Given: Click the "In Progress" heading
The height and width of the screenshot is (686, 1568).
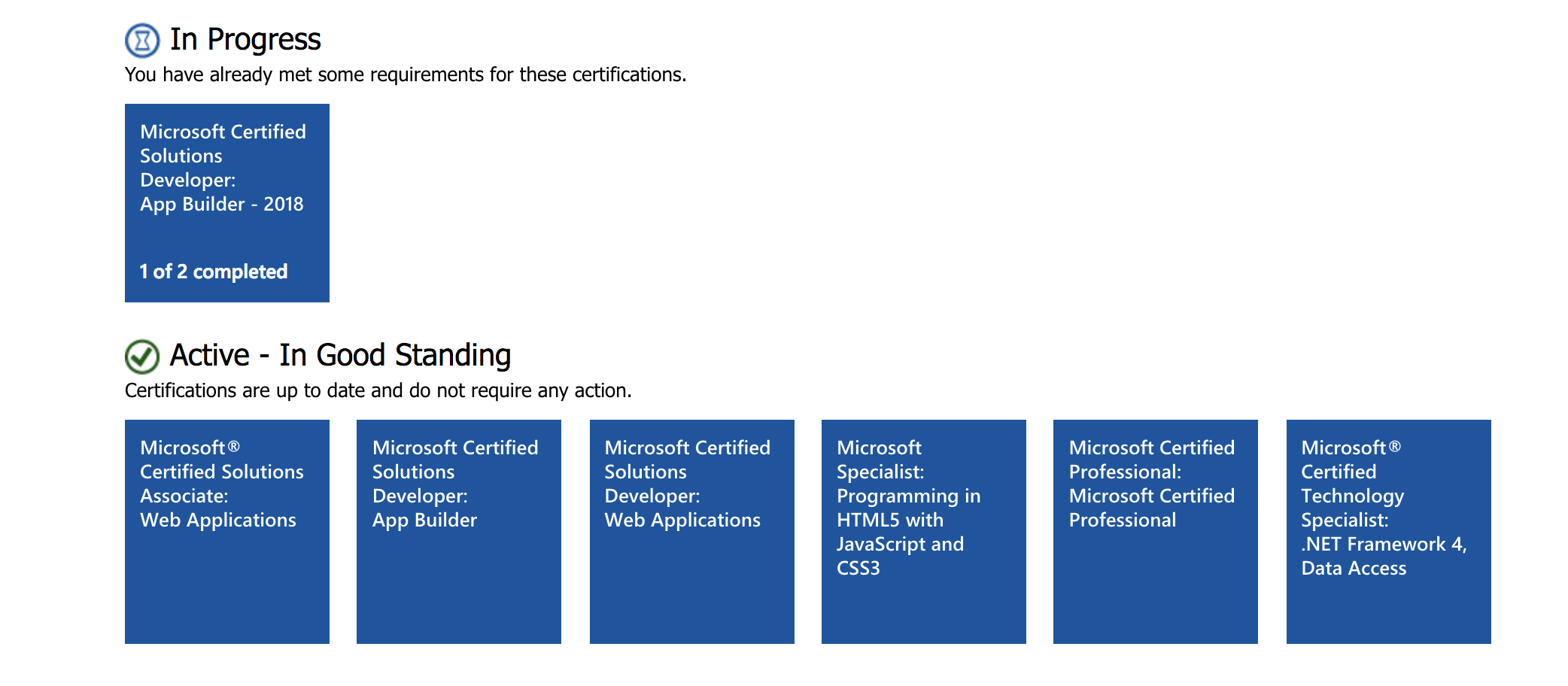Looking at the screenshot, I should (245, 40).
